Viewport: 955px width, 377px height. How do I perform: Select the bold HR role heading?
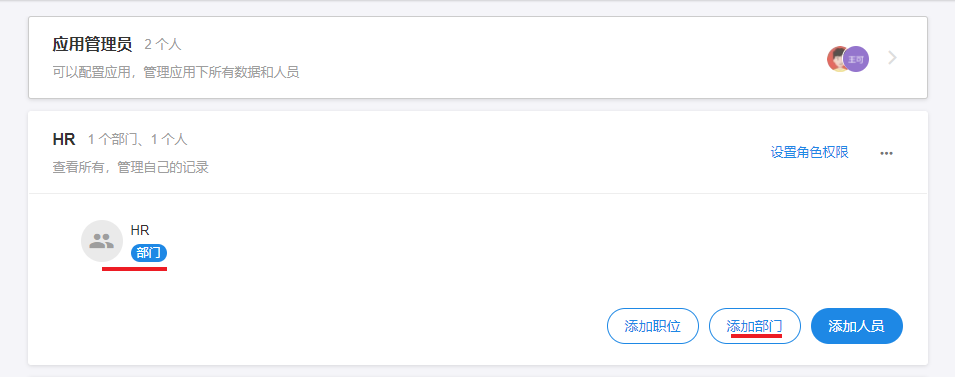coord(64,139)
